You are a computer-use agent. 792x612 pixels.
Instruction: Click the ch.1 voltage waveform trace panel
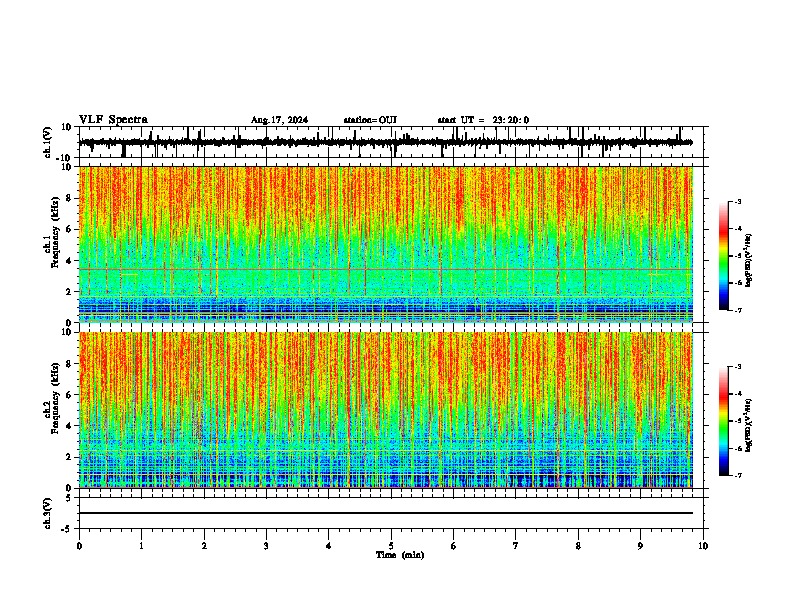pos(393,142)
